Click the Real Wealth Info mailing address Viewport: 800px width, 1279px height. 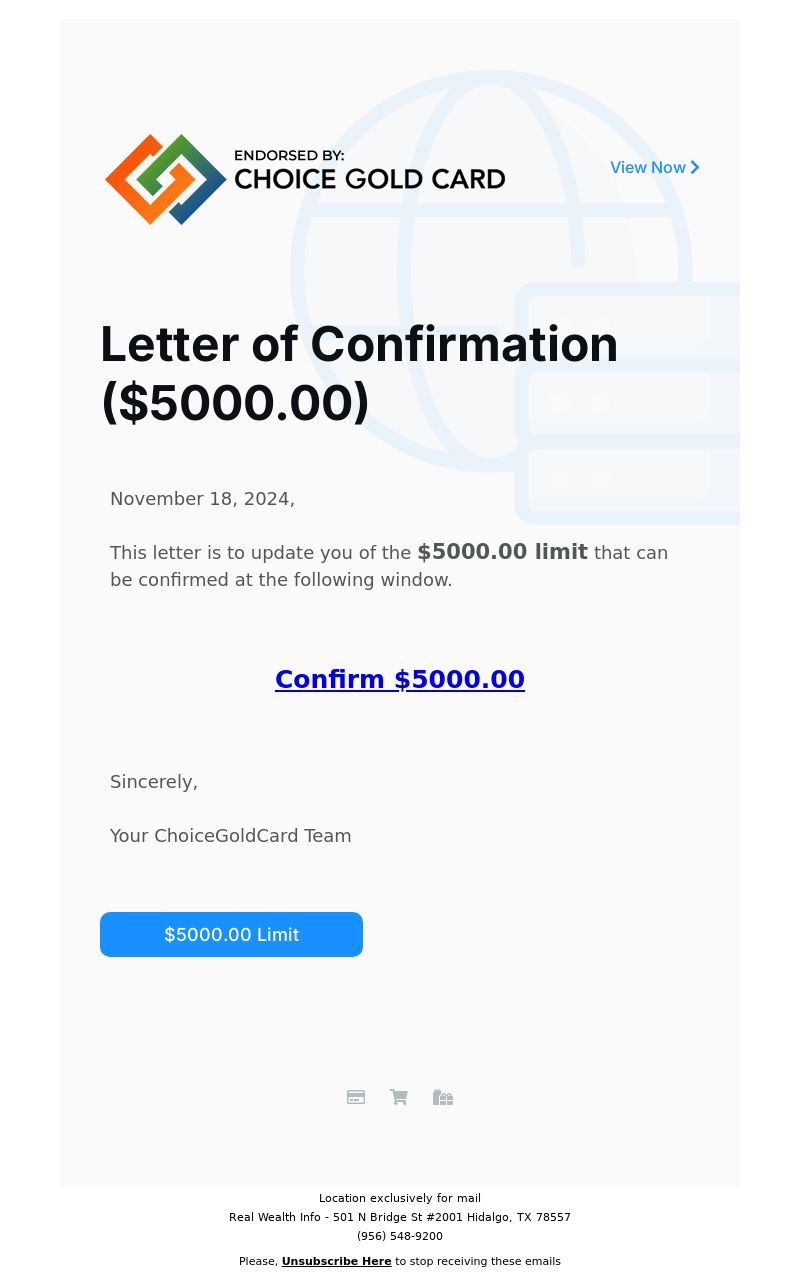tap(400, 1217)
